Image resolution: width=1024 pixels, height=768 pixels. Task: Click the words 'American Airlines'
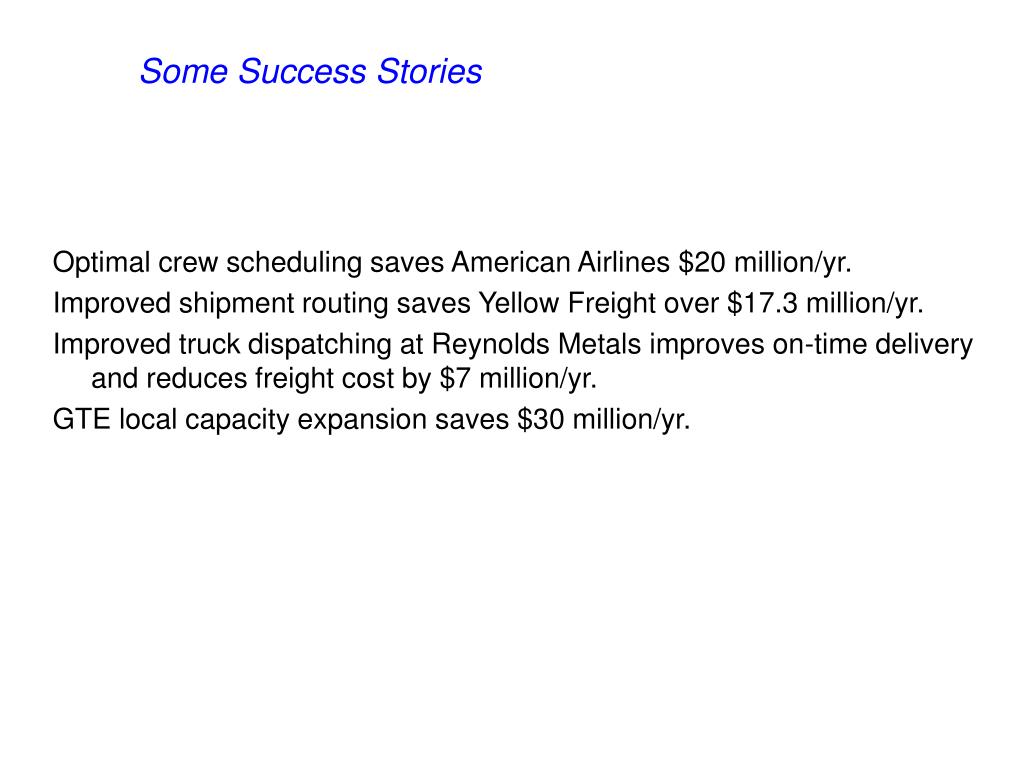tap(560, 263)
